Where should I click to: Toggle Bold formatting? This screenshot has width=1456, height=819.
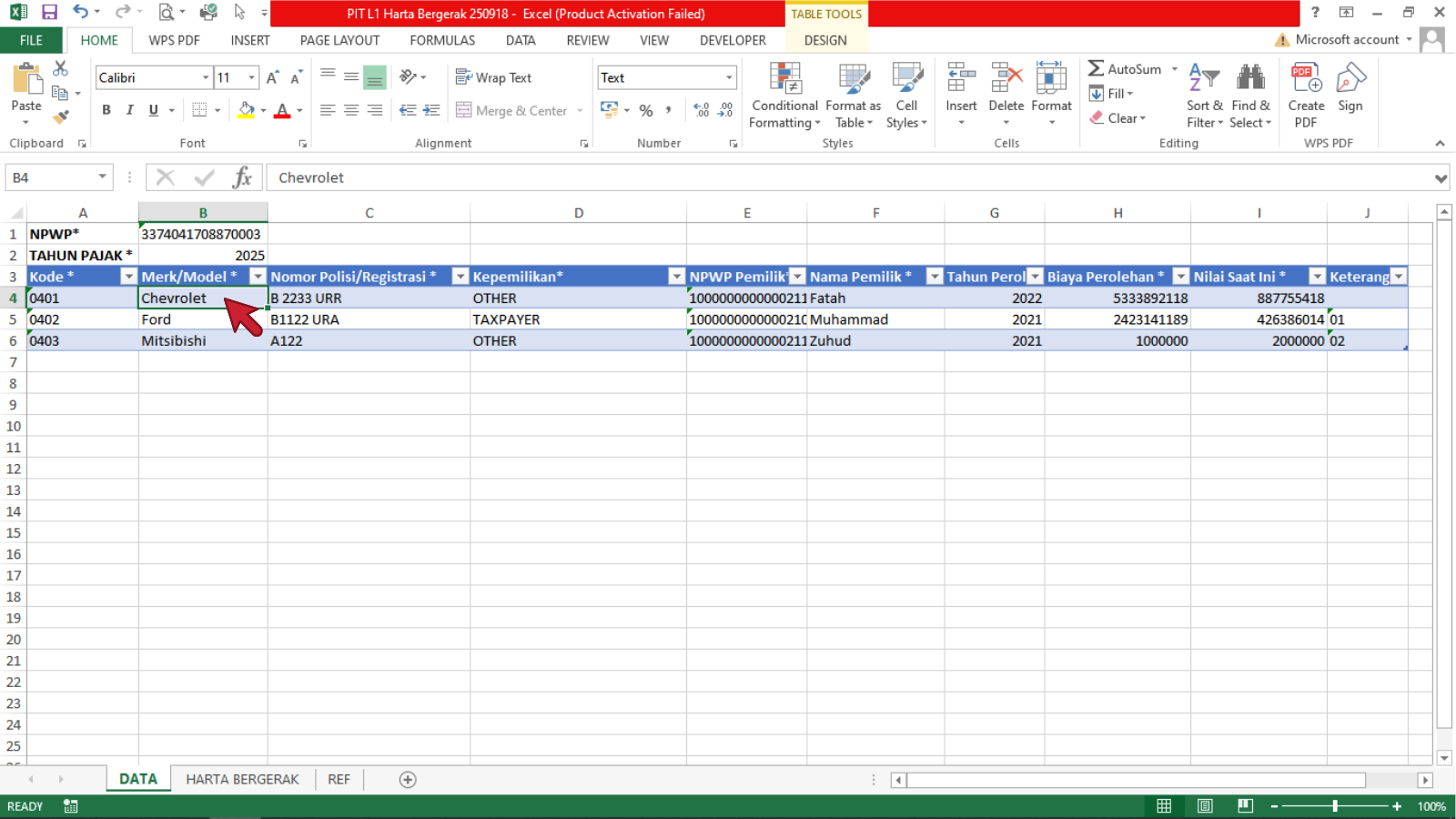(x=106, y=110)
